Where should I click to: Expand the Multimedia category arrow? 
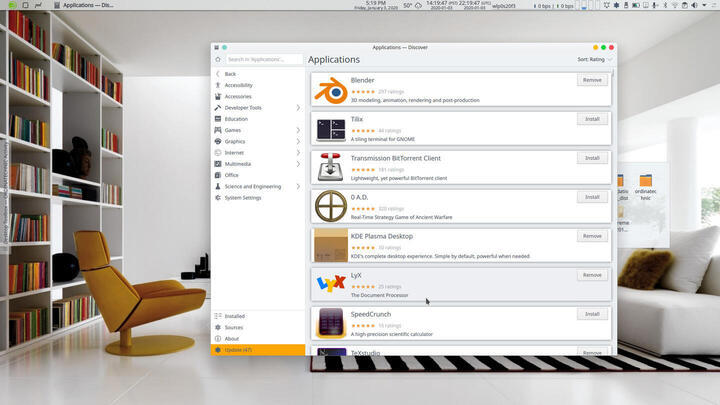coord(298,164)
